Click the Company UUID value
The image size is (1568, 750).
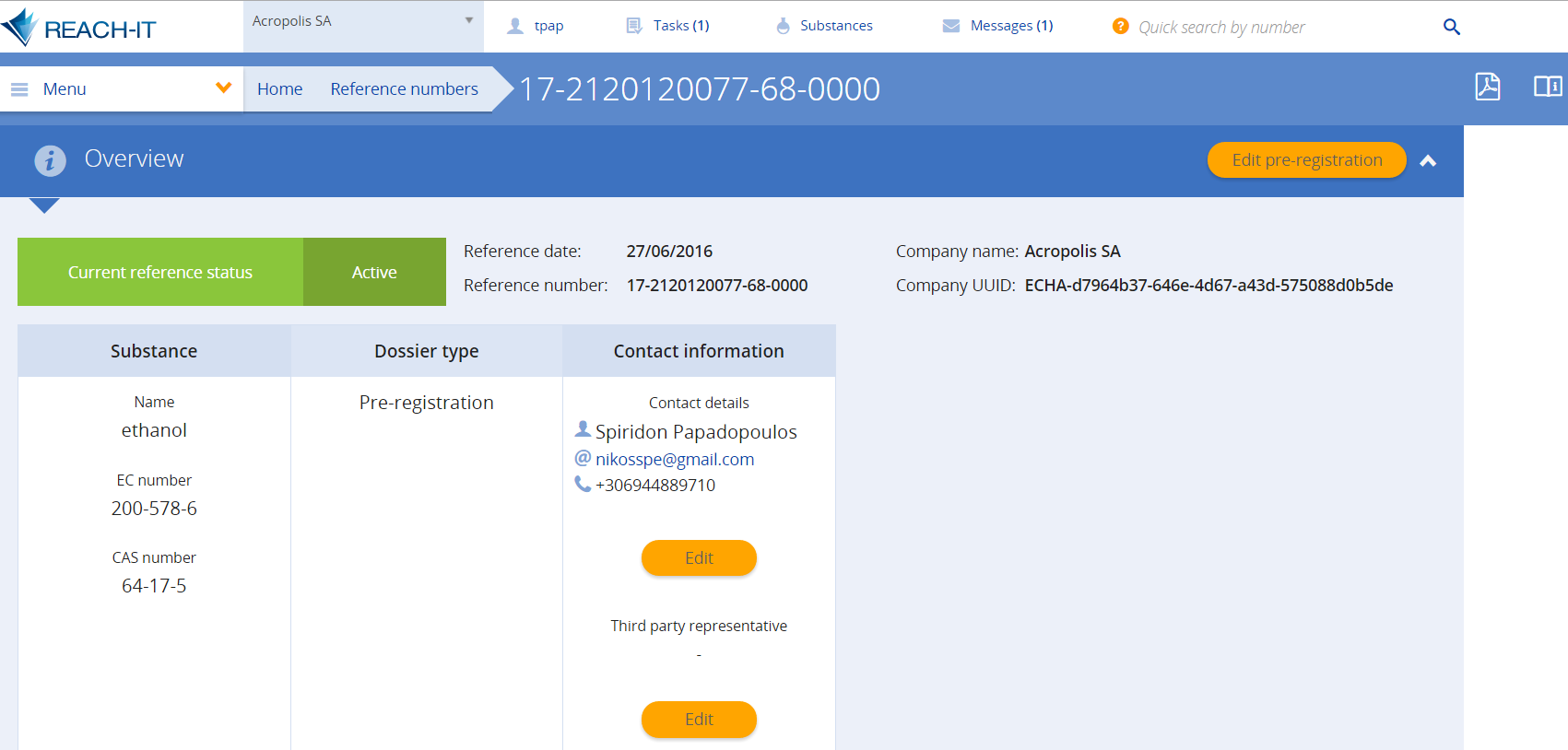coord(1208,286)
